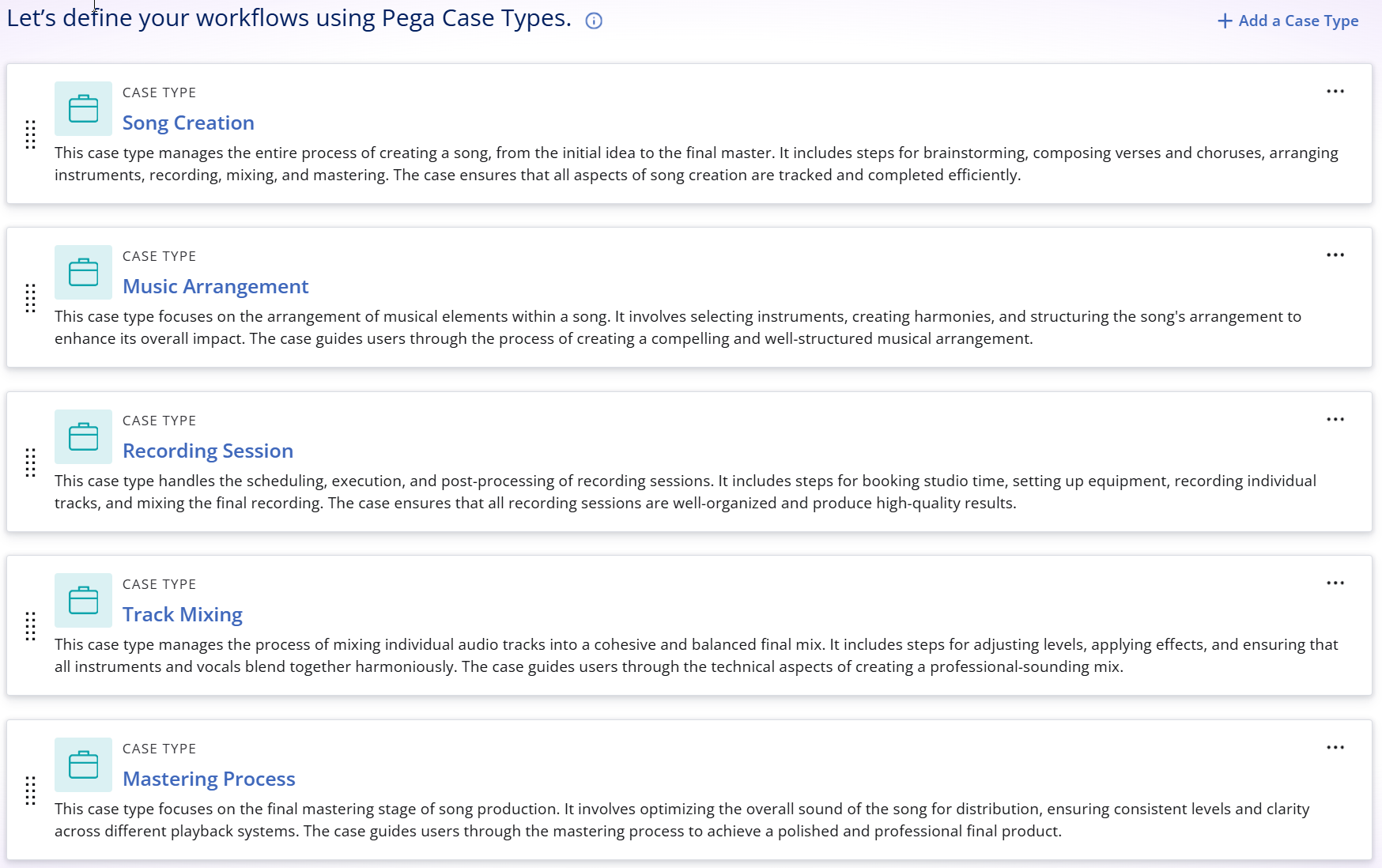The width and height of the screenshot is (1382, 868).
Task: Open the Recording Session more options menu
Action: [1335, 420]
